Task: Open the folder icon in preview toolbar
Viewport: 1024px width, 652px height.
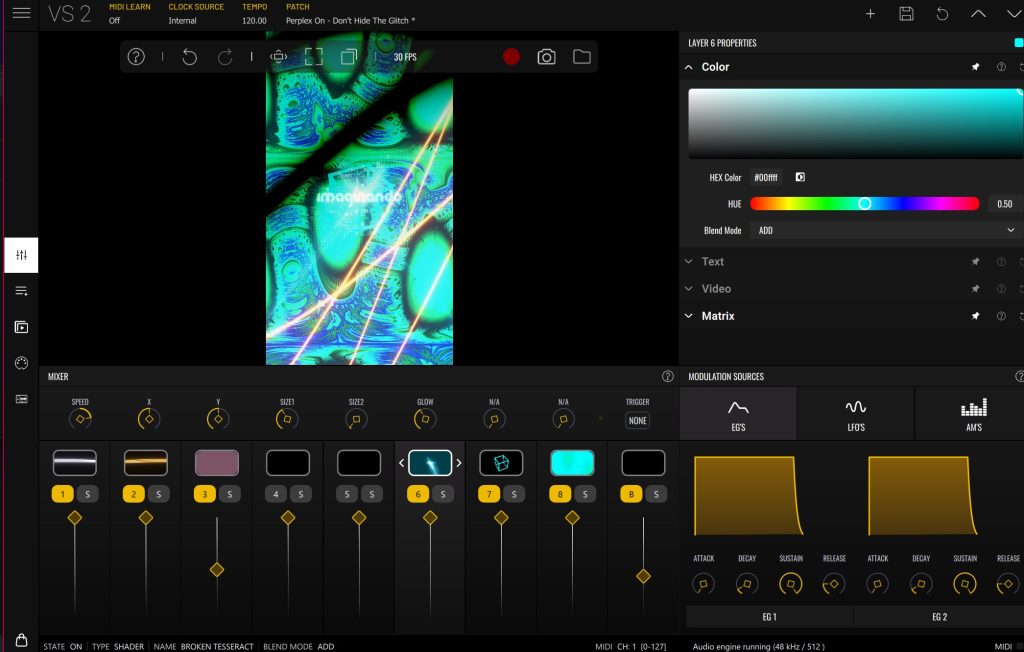Action: coord(581,57)
